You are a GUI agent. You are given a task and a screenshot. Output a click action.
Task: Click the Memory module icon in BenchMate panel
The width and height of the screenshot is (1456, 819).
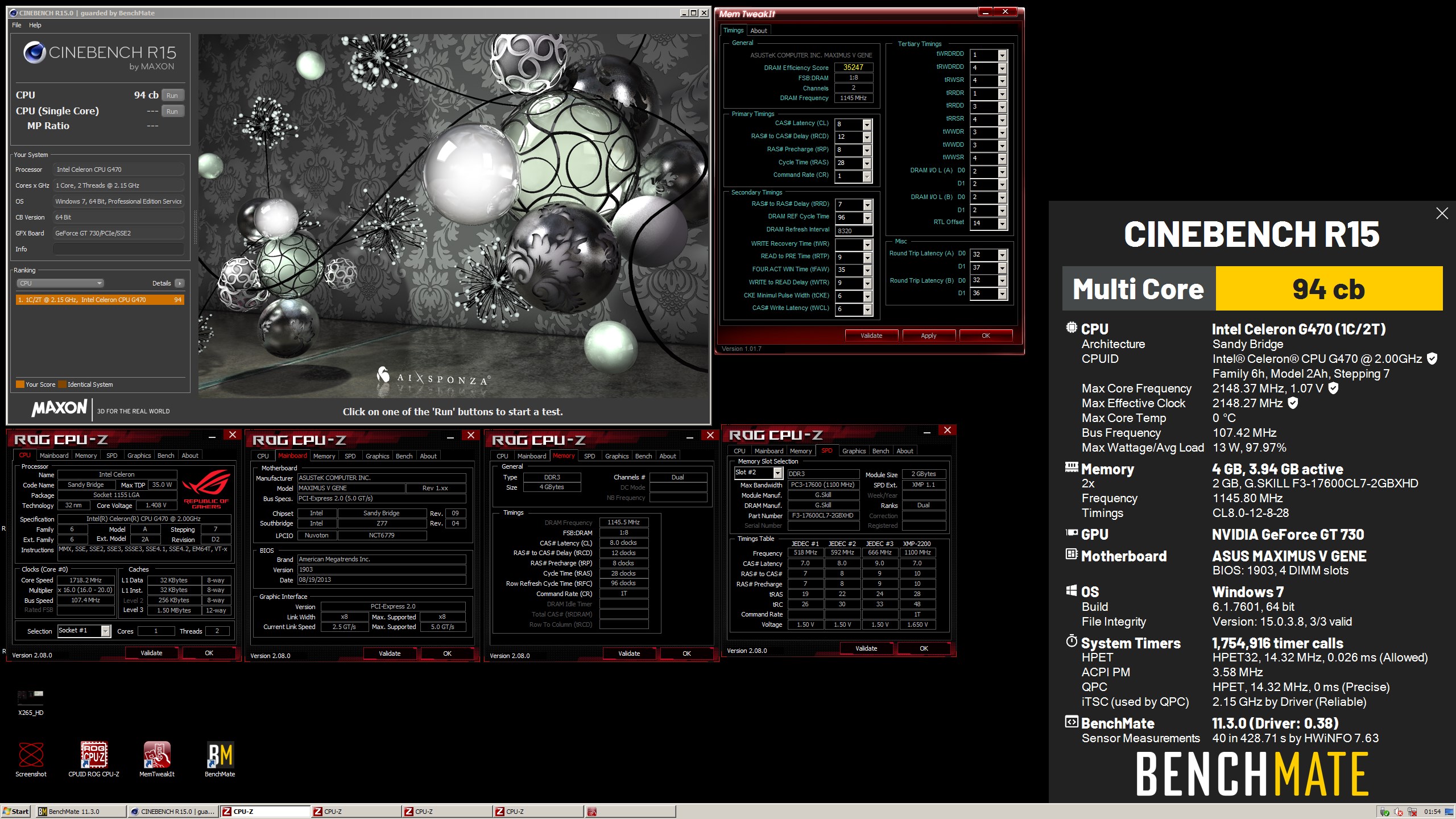click(1072, 468)
